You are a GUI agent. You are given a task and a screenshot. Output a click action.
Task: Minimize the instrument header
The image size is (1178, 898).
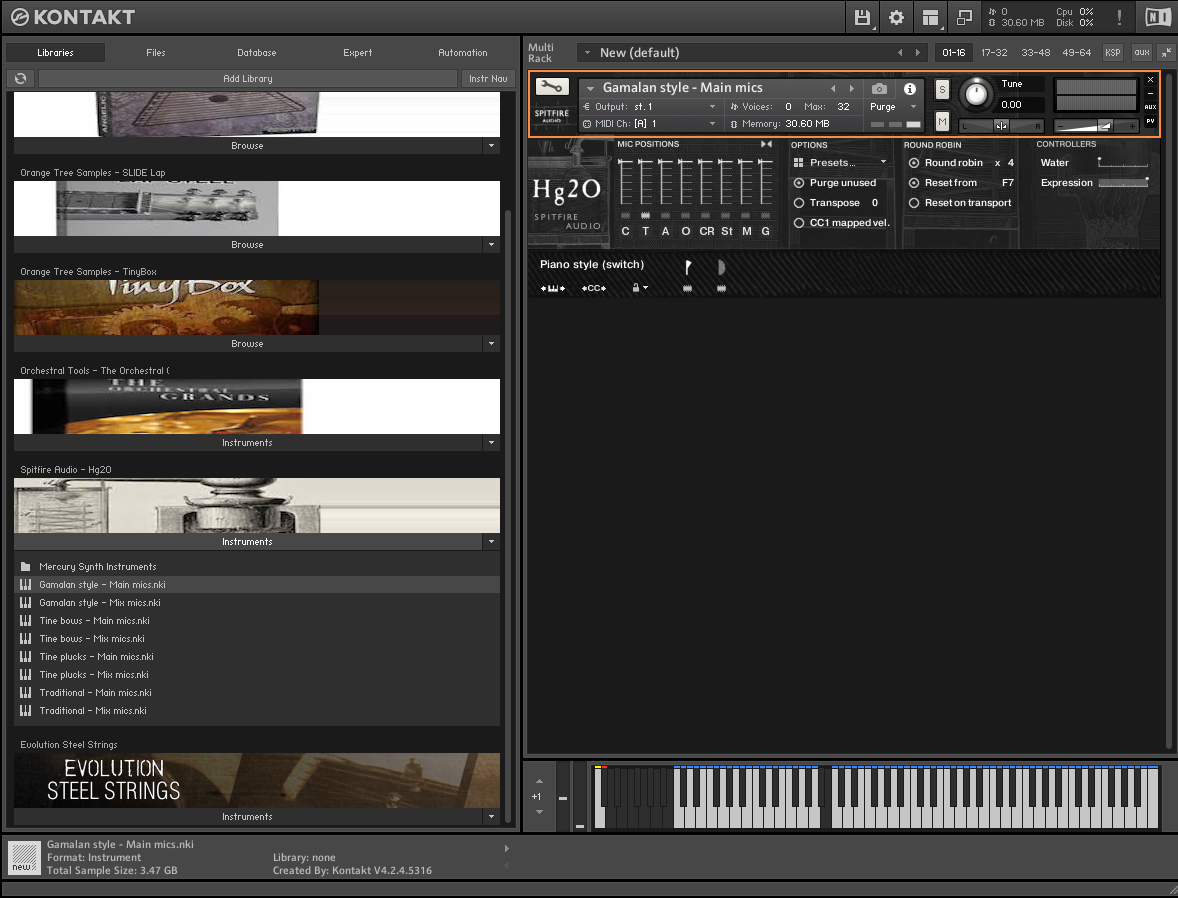click(x=1150, y=93)
